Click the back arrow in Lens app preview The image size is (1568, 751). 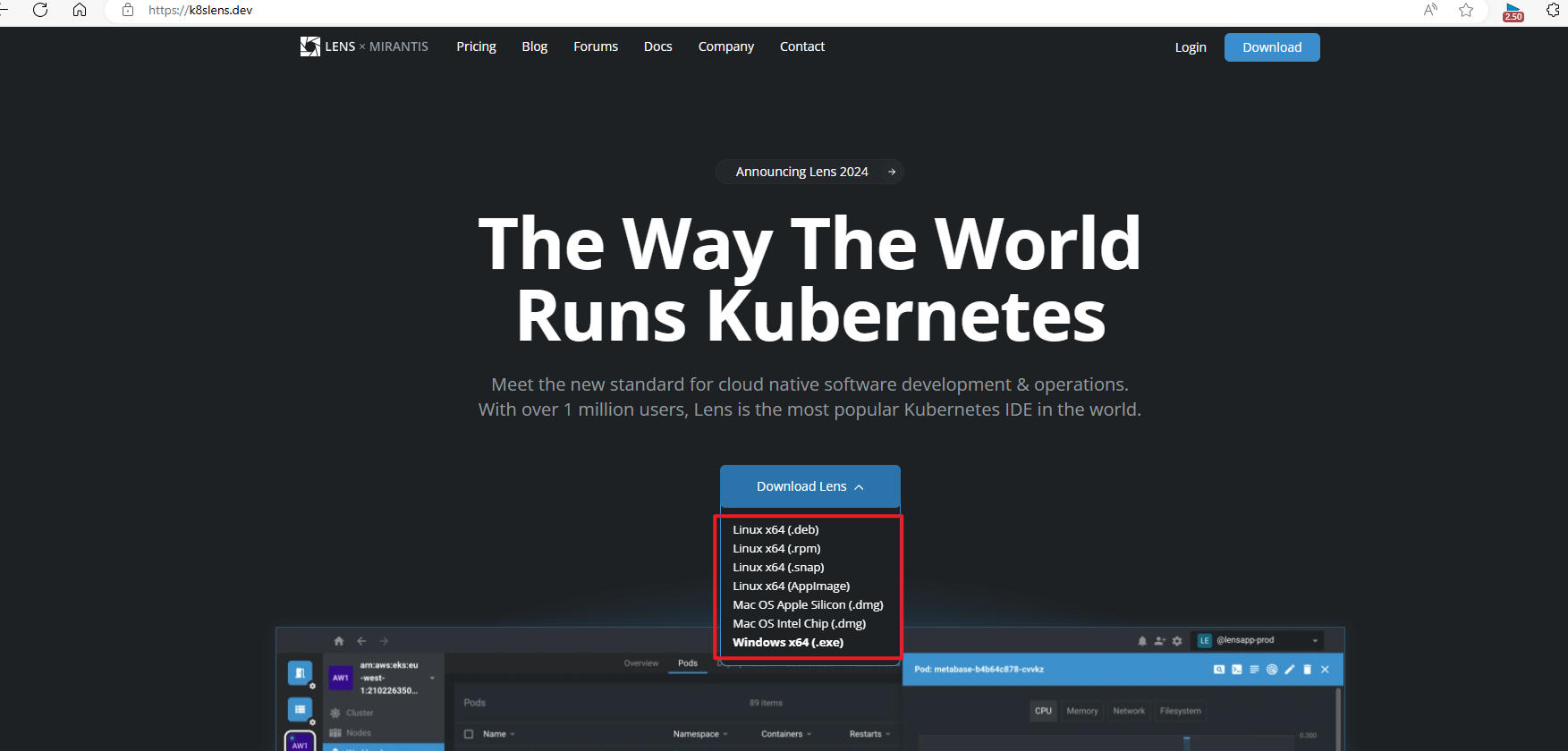tap(361, 641)
